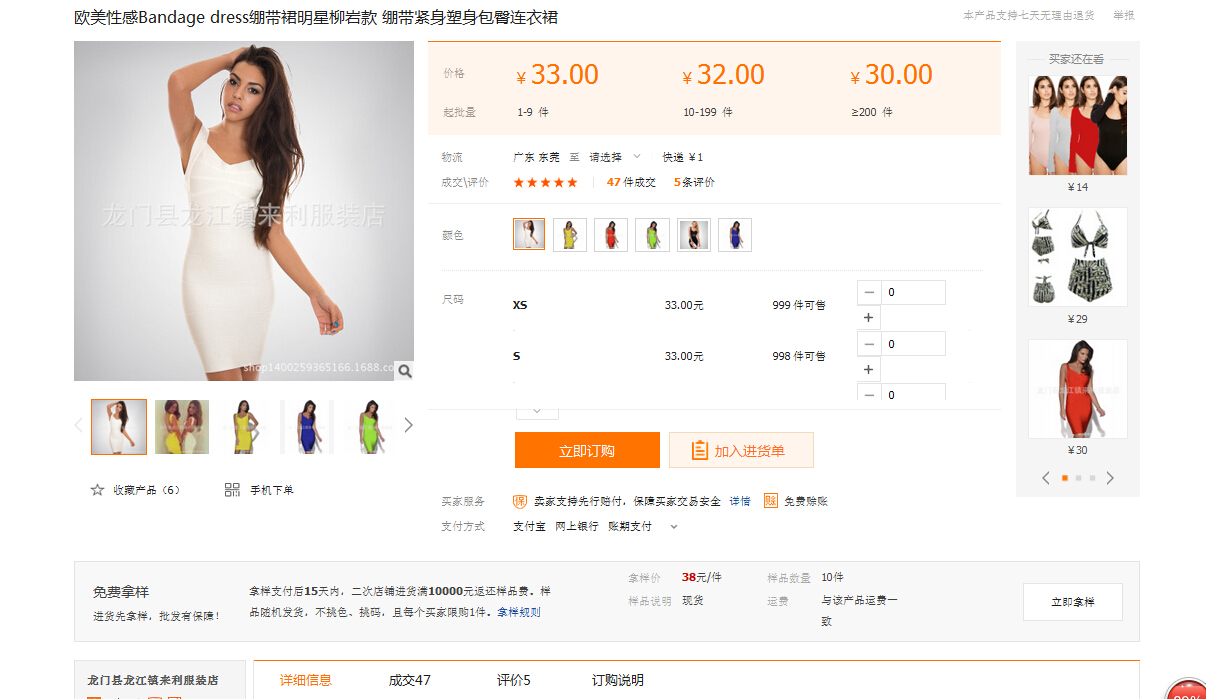This screenshot has height=699, width=1206.
Task: Click next arrow in thumbnail gallery
Action: coord(408,425)
